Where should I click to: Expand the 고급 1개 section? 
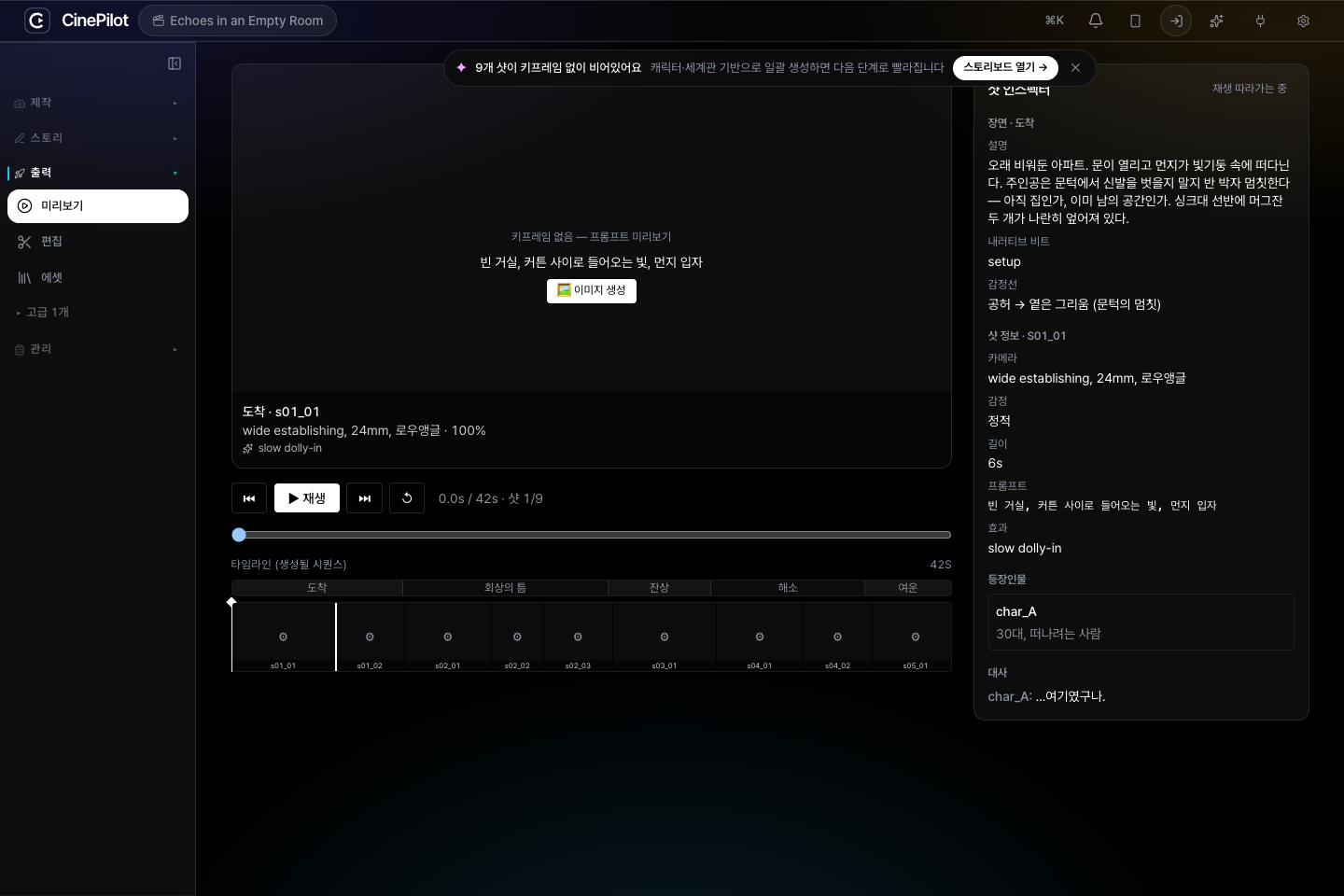(x=97, y=313)
